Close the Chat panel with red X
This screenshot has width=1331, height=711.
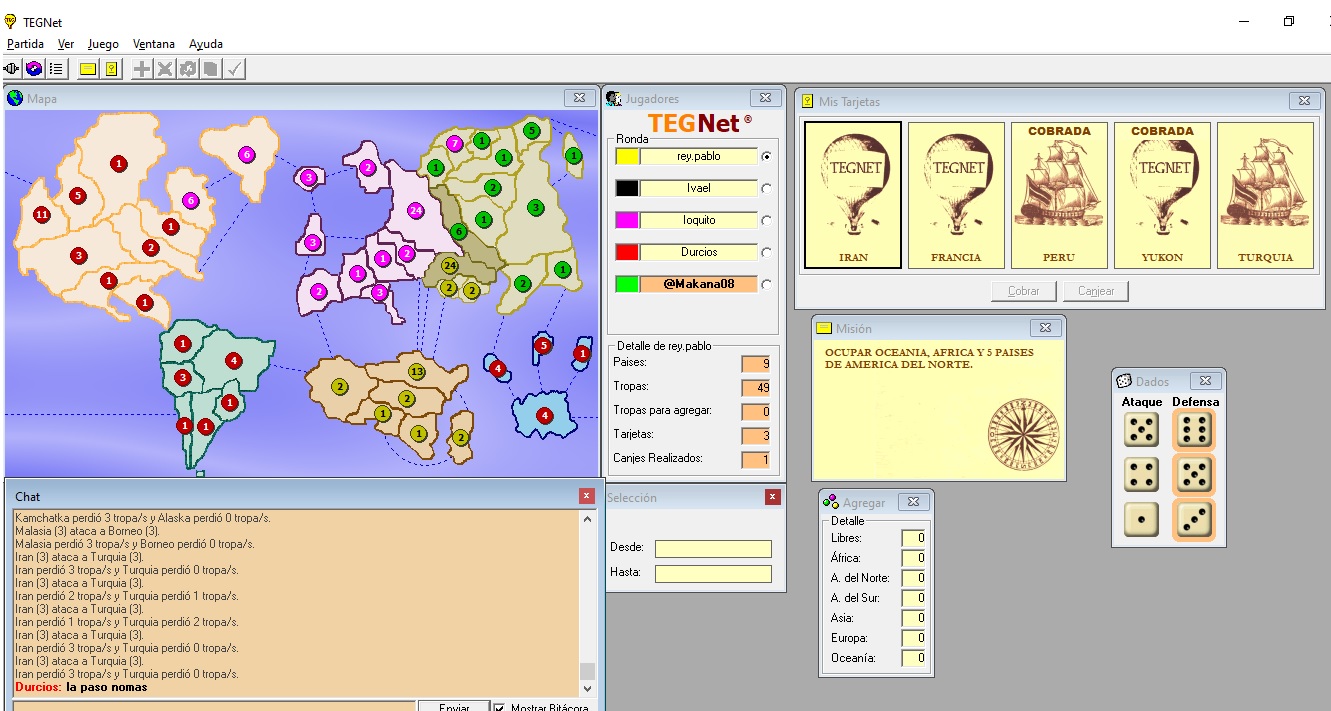tap(587, 496)
